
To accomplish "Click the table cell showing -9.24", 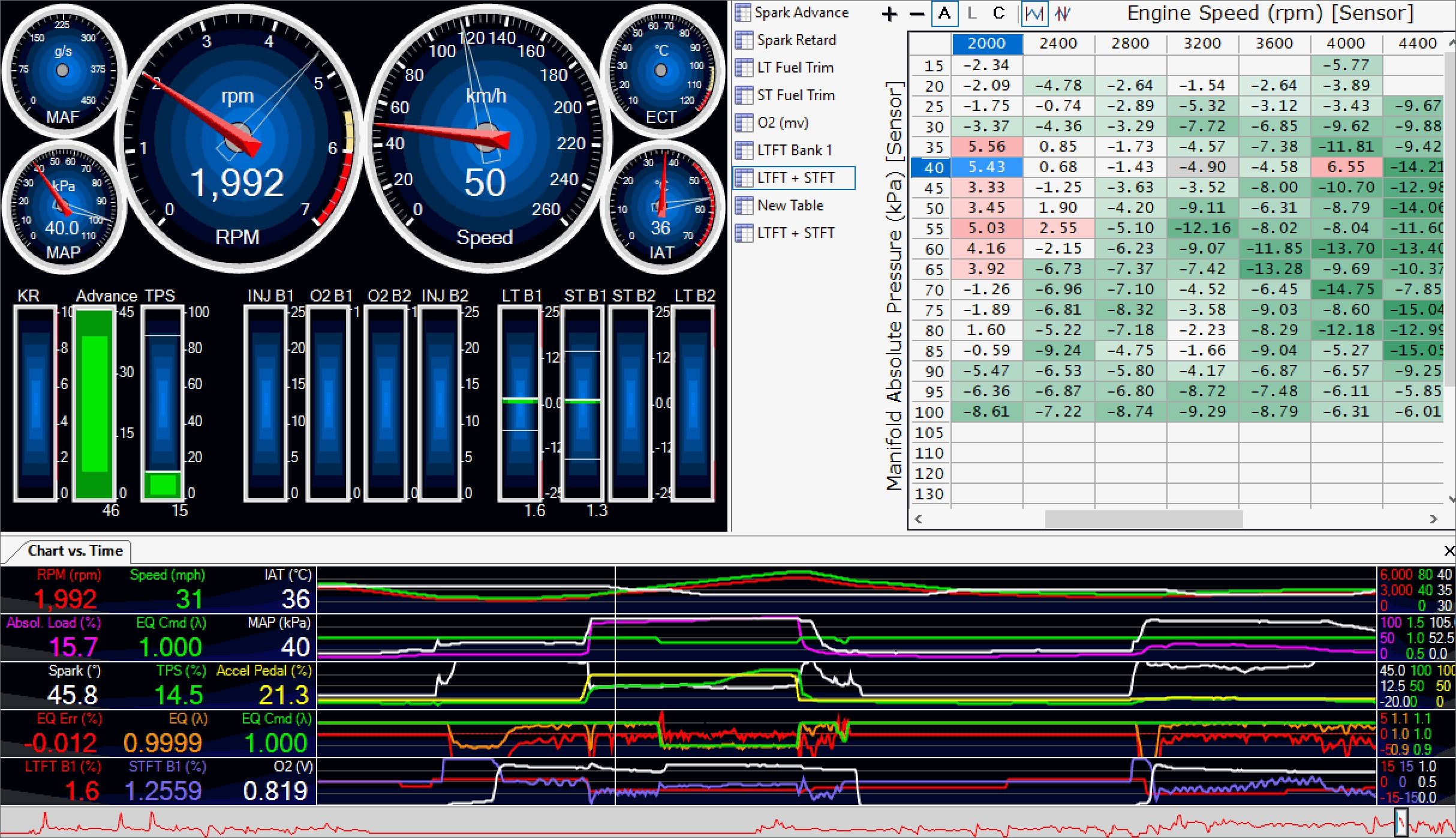I will [x=1059, y=351].
